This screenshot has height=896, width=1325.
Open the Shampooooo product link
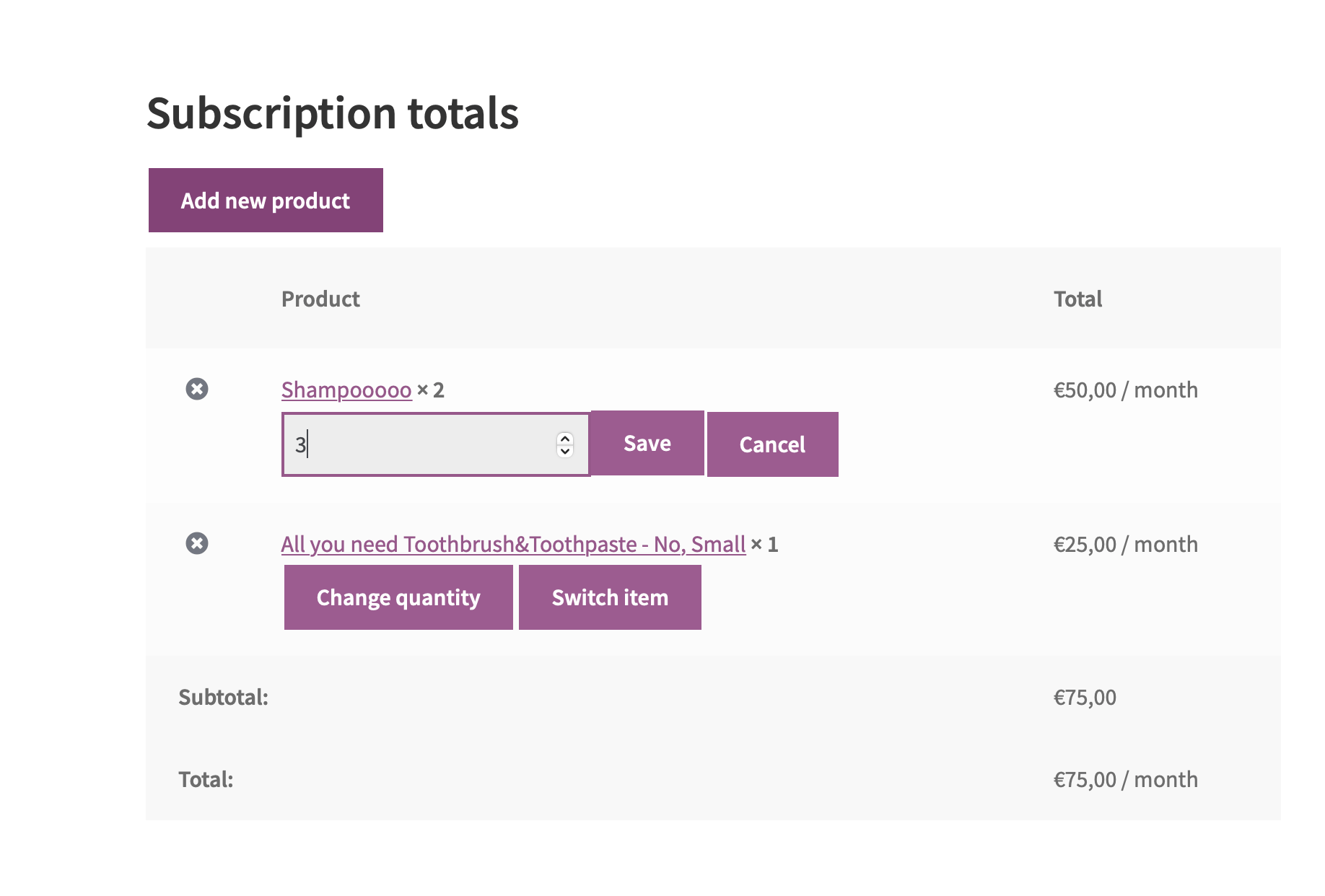346,389
